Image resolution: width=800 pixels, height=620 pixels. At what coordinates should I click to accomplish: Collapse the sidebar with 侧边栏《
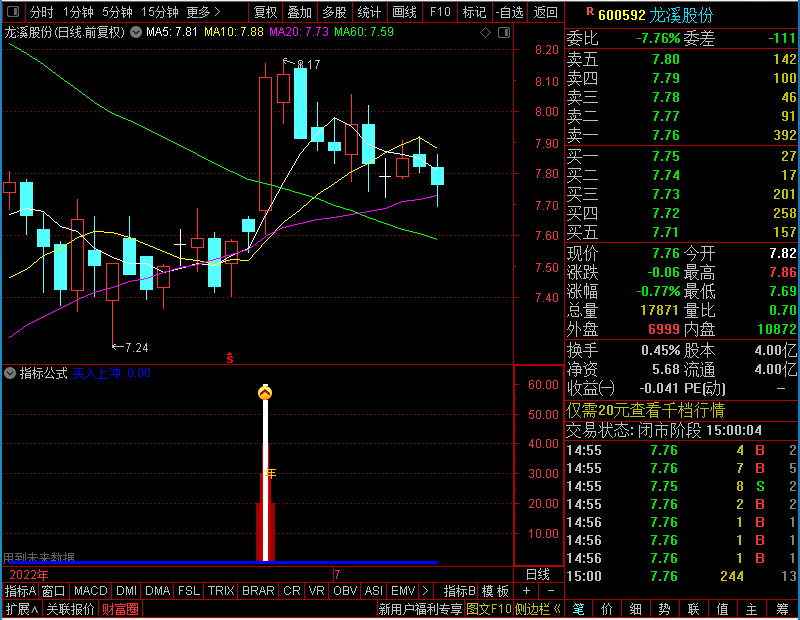click(x=538, y=609)
